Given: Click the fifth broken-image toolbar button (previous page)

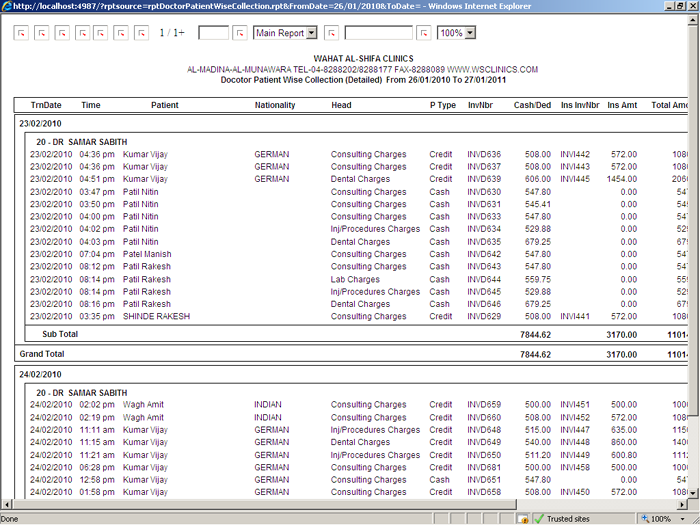Looking at the screenshot, I should coord(100,33).
